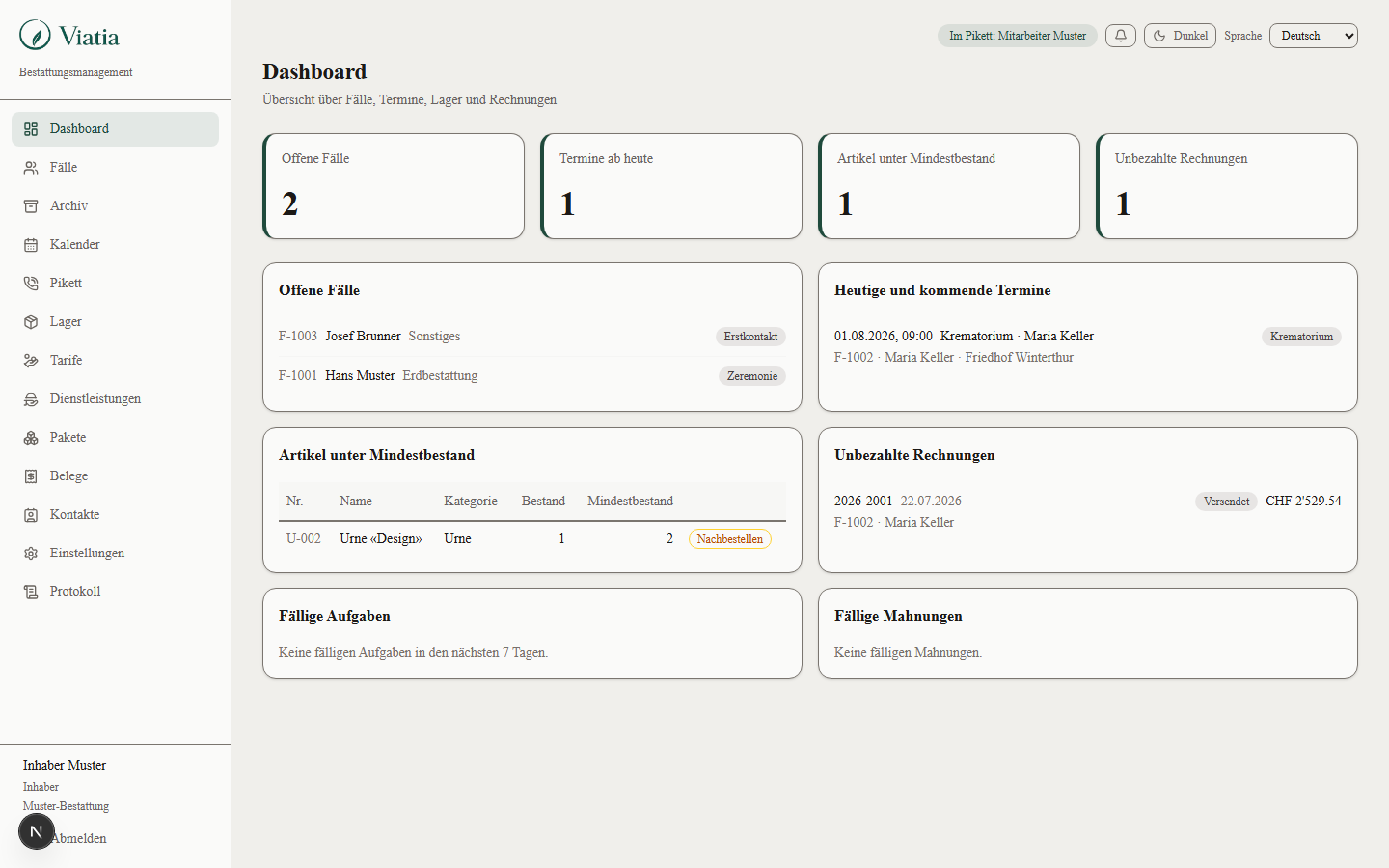The image size is (1389, 868).
Task: Open the 01.08.2026 Krematorium appointment
Action: pyautogui.click(x=1088, y=346)
